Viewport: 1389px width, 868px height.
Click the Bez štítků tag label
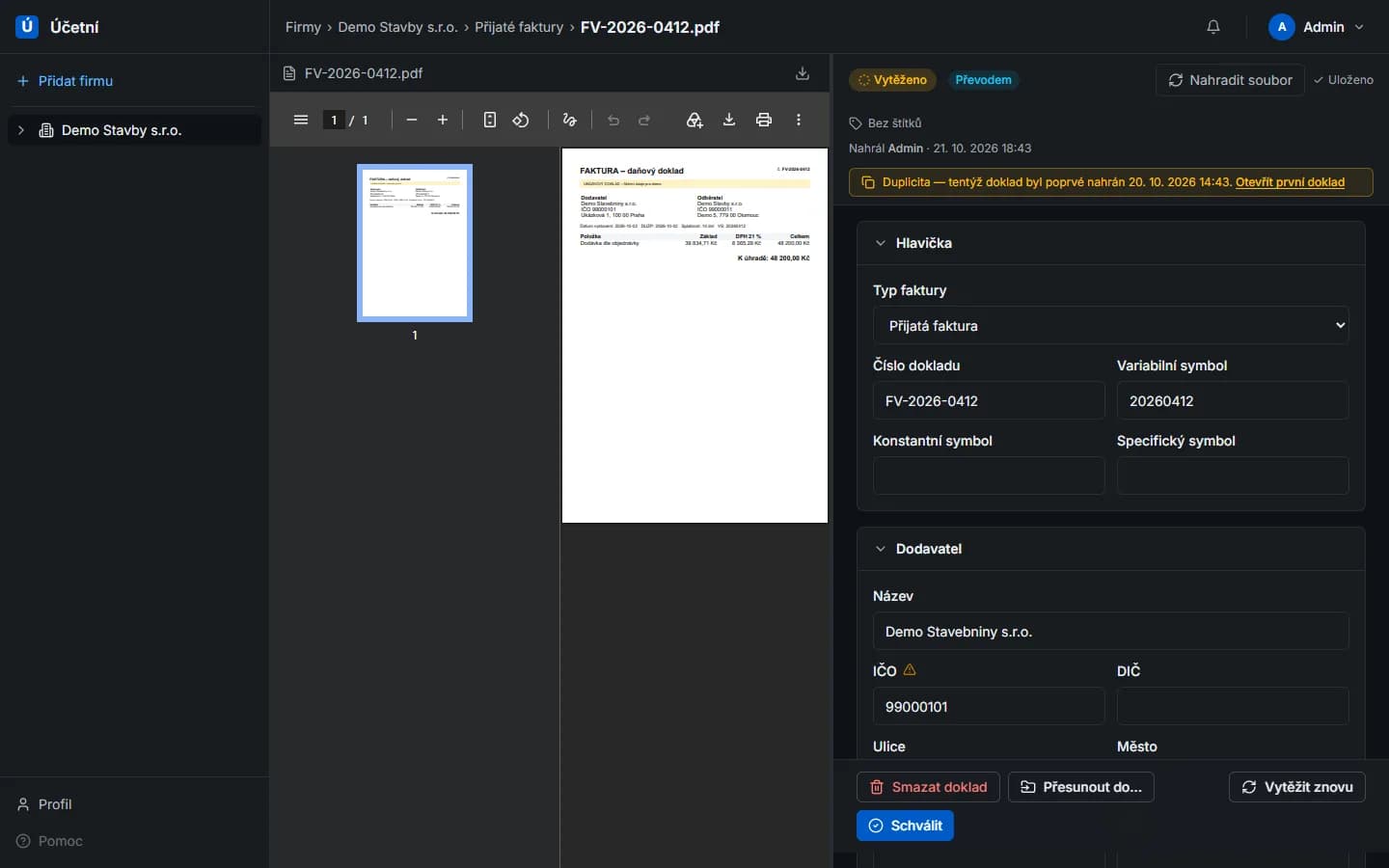[885, 123]
